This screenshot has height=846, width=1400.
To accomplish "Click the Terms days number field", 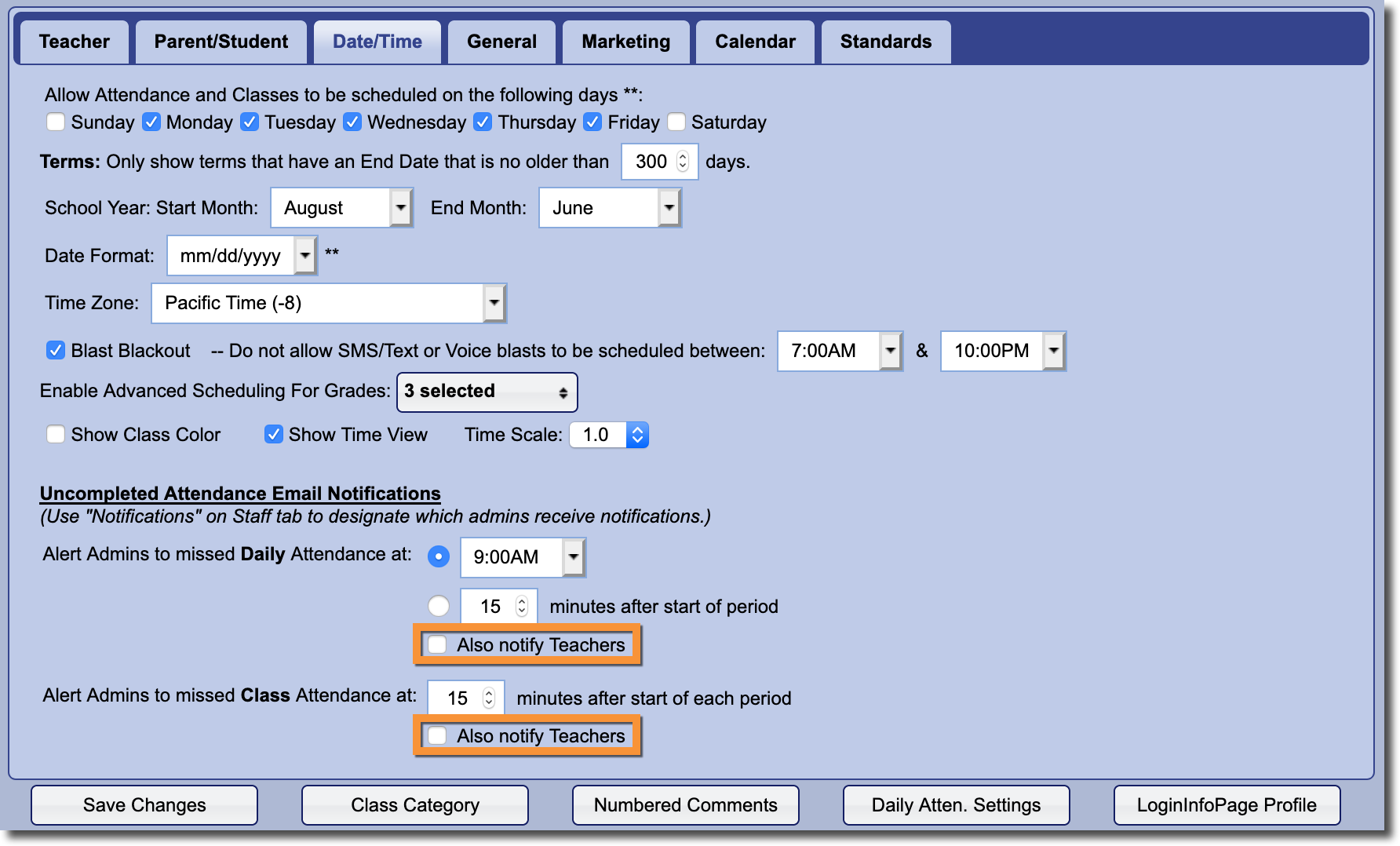I will 651,162.
